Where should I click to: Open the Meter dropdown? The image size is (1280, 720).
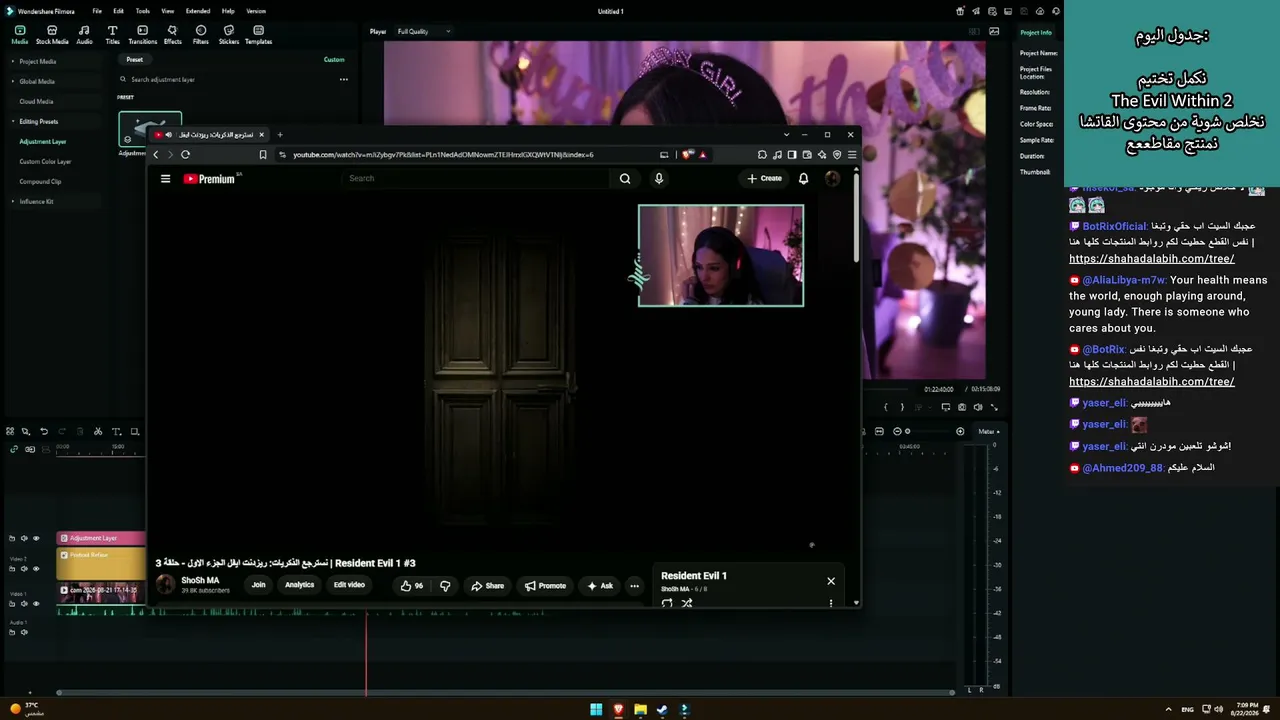pyautogui.click(x=989, y=431)
